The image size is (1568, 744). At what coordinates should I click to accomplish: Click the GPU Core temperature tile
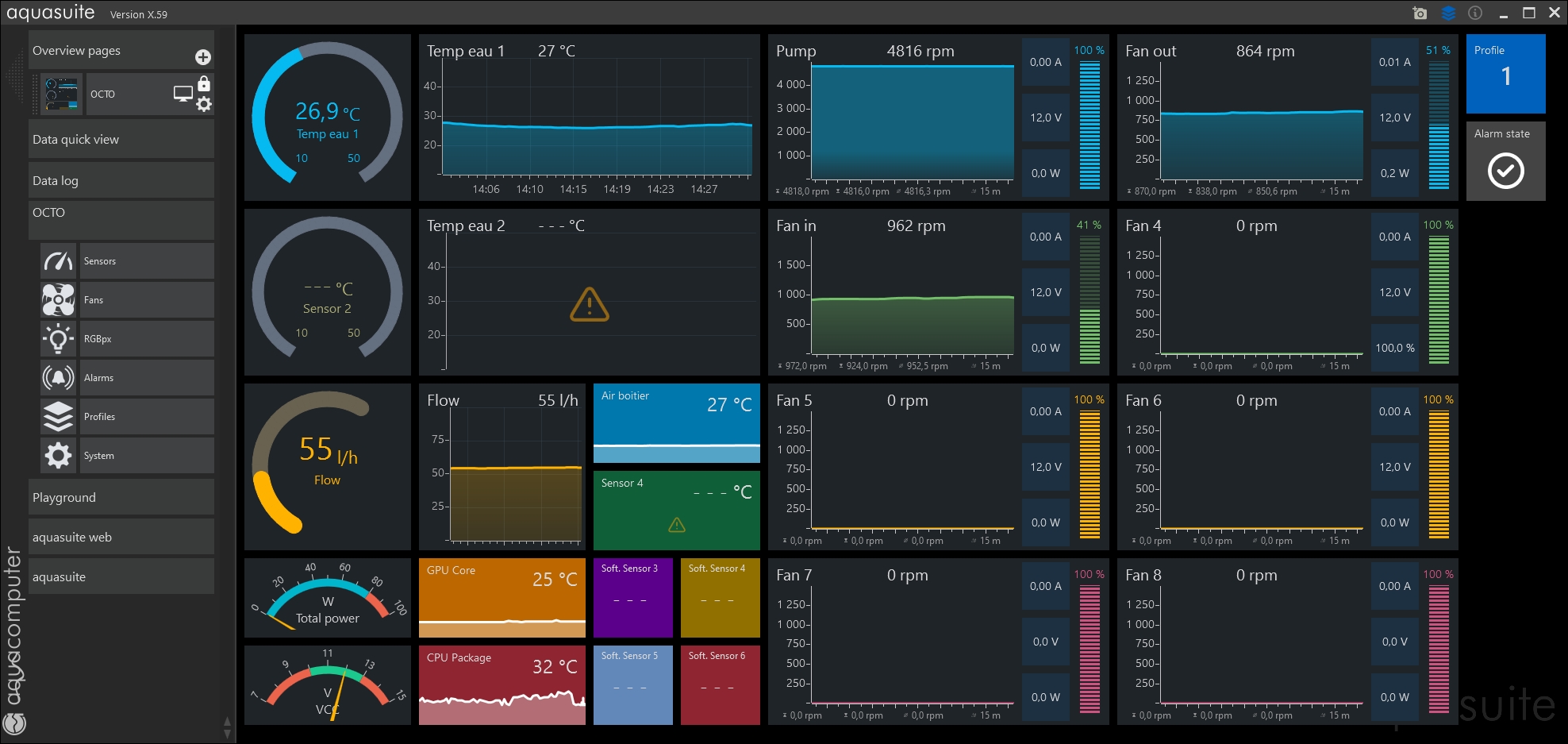[x=502, y=598]
